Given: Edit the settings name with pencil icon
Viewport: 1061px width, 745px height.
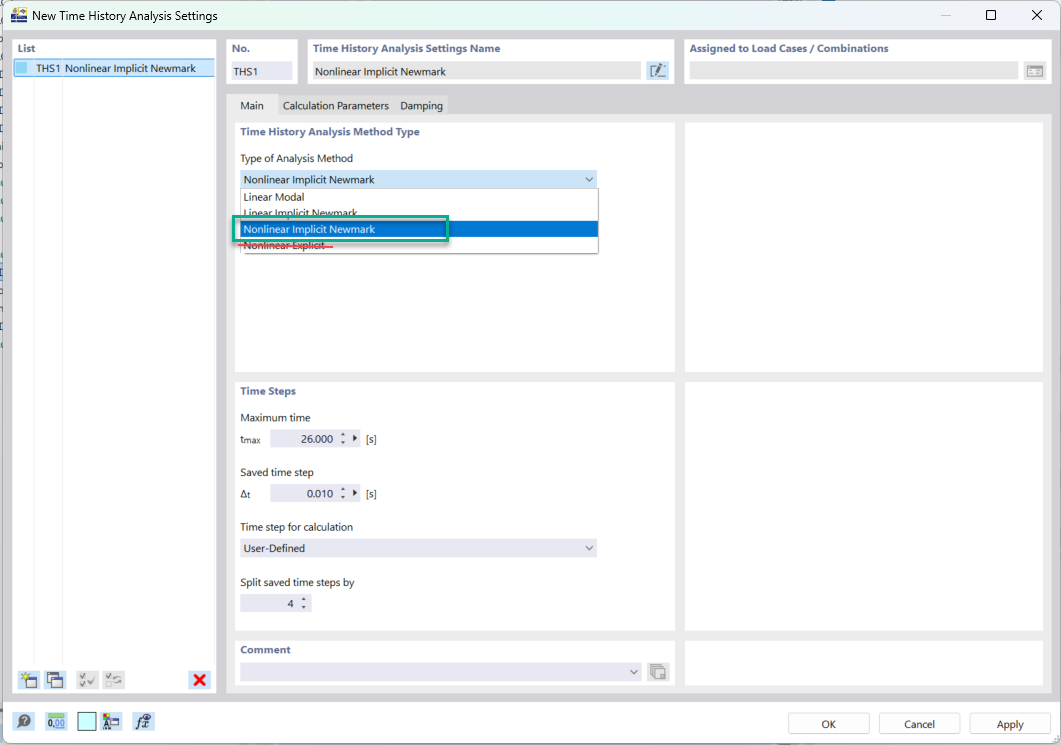Looking at the screenshot, I should click(658, 71).
